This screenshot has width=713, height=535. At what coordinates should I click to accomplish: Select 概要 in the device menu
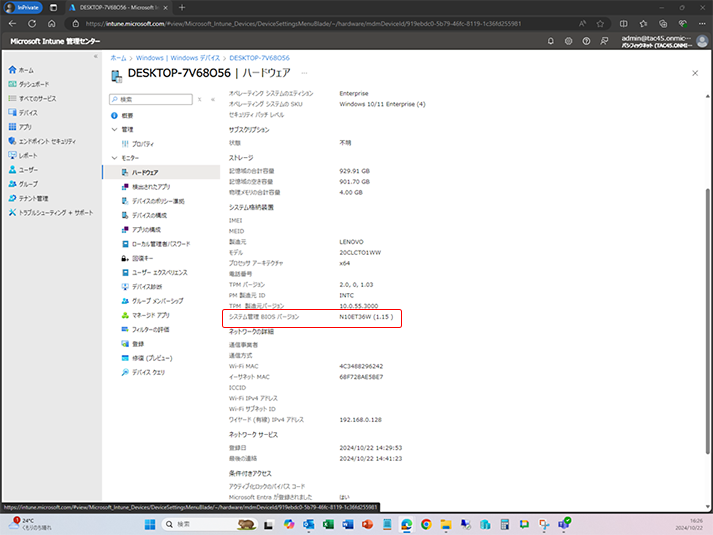click(x=122, y=115)
